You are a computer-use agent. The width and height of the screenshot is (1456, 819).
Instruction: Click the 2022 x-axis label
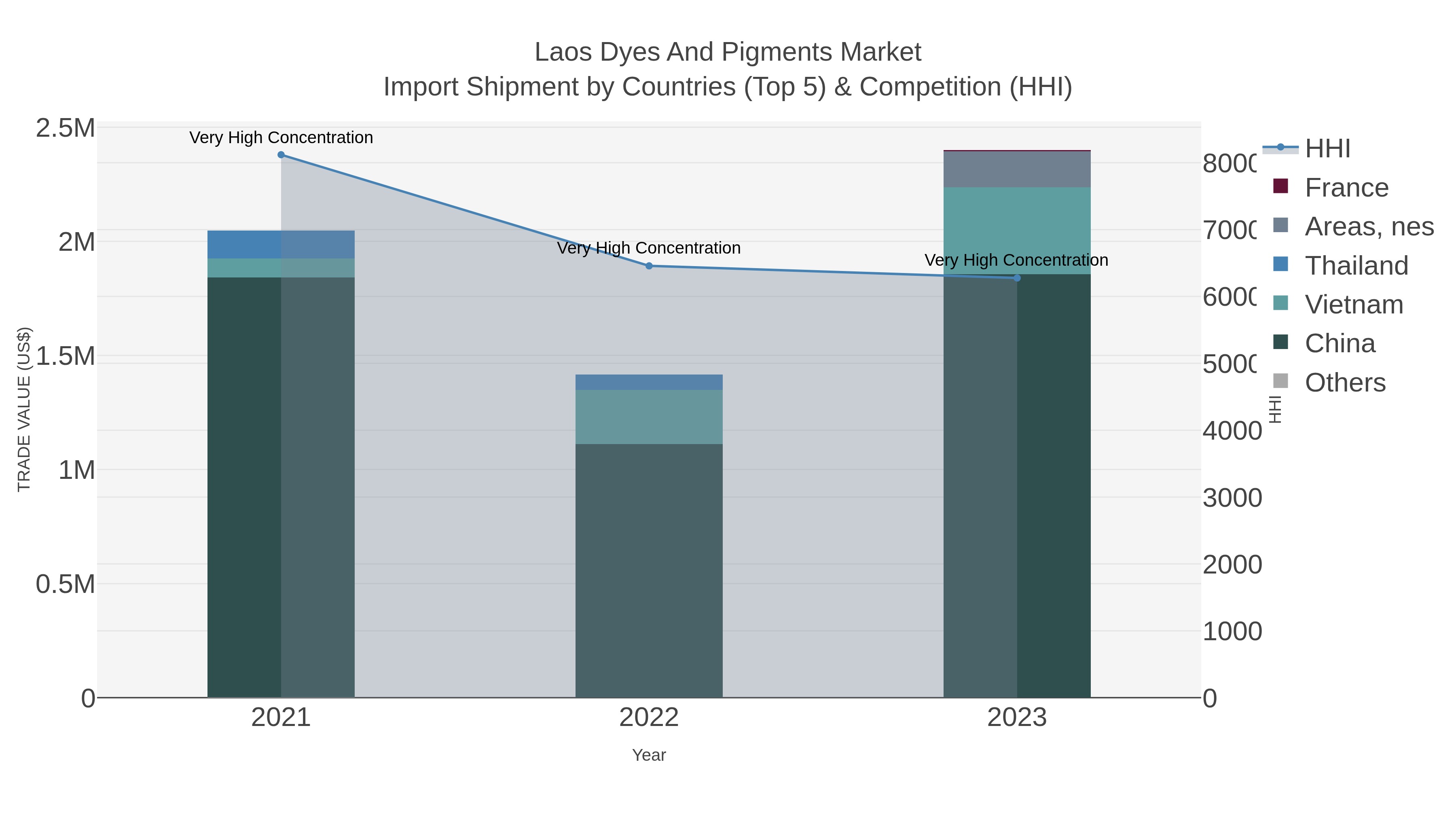pyautogui.click(x=649, y=718)
